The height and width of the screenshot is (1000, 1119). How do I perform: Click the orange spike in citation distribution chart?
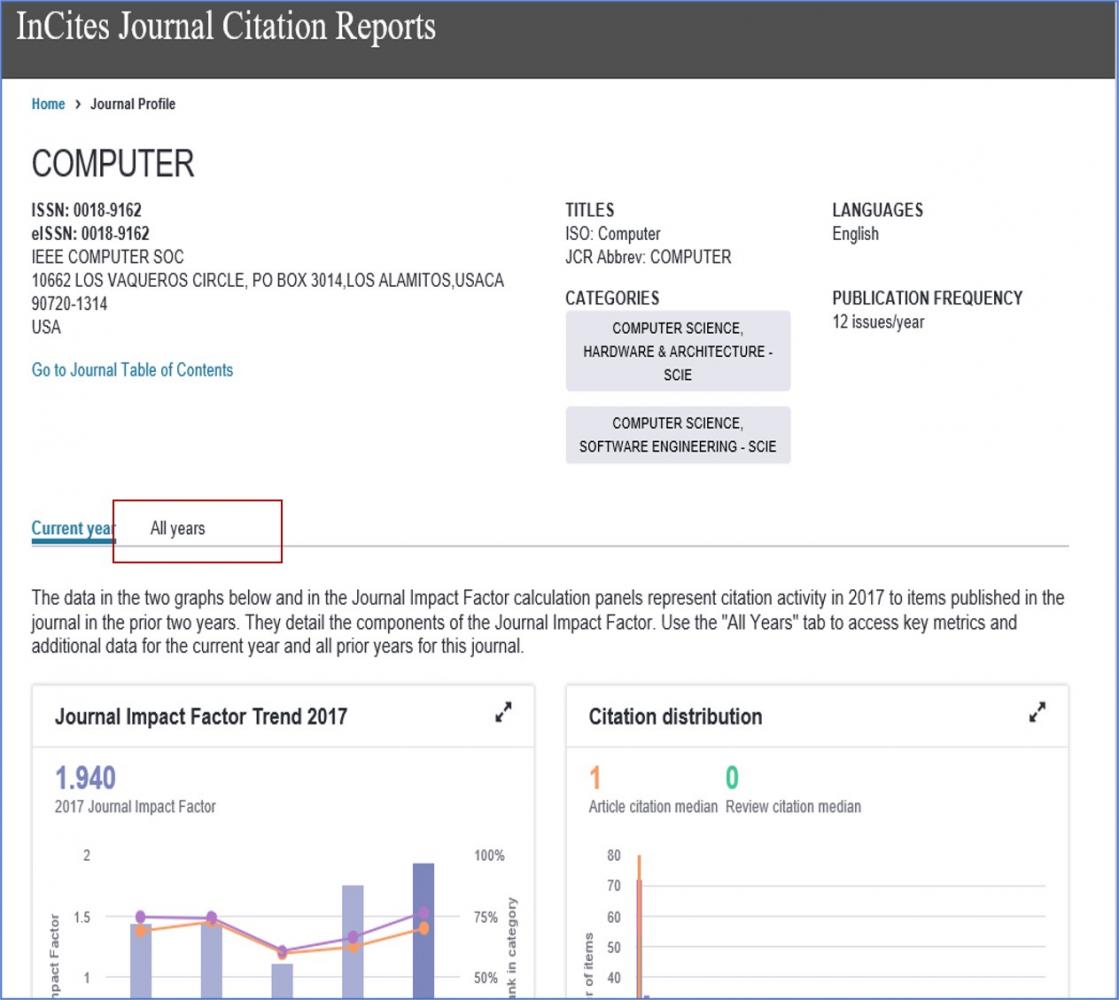tap(639, 926)
